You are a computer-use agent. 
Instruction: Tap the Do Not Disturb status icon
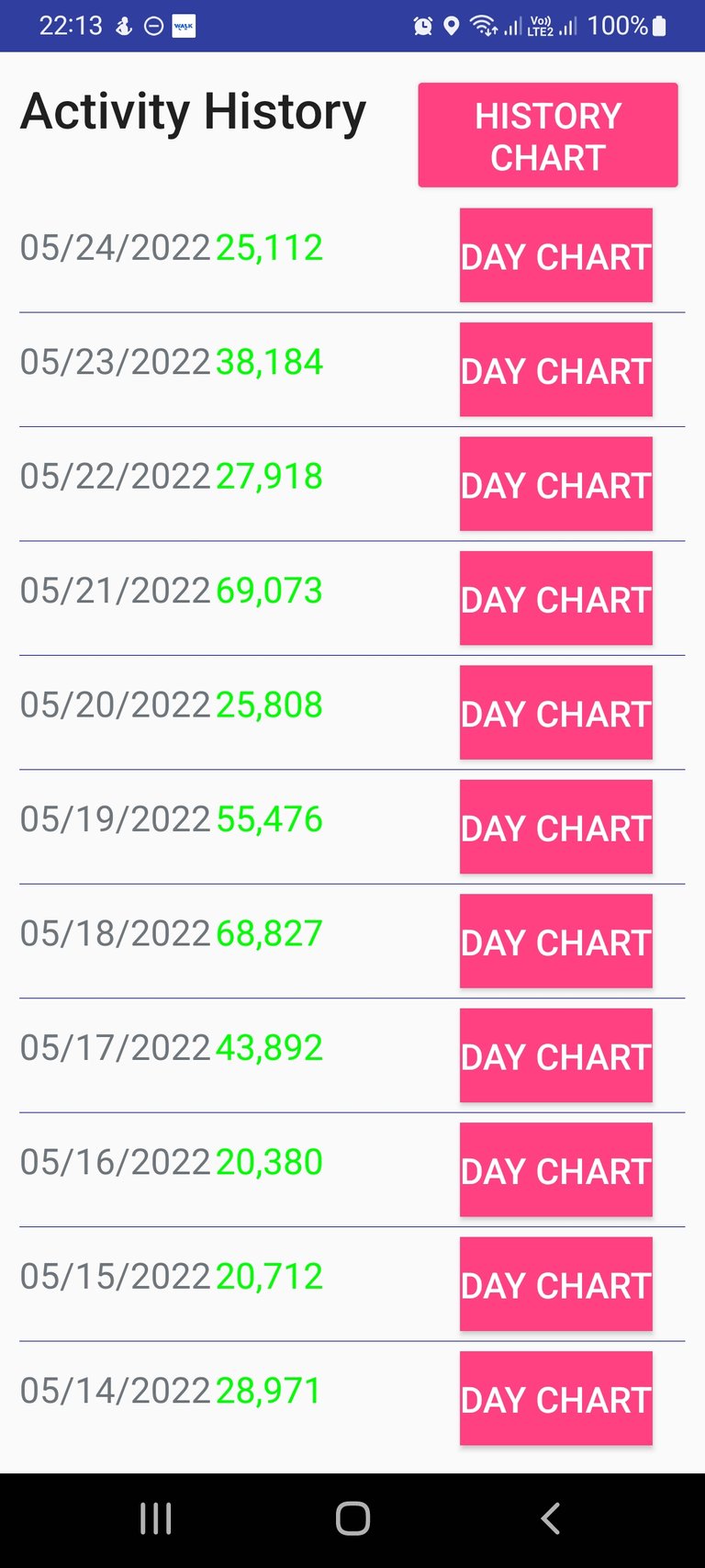154,26
